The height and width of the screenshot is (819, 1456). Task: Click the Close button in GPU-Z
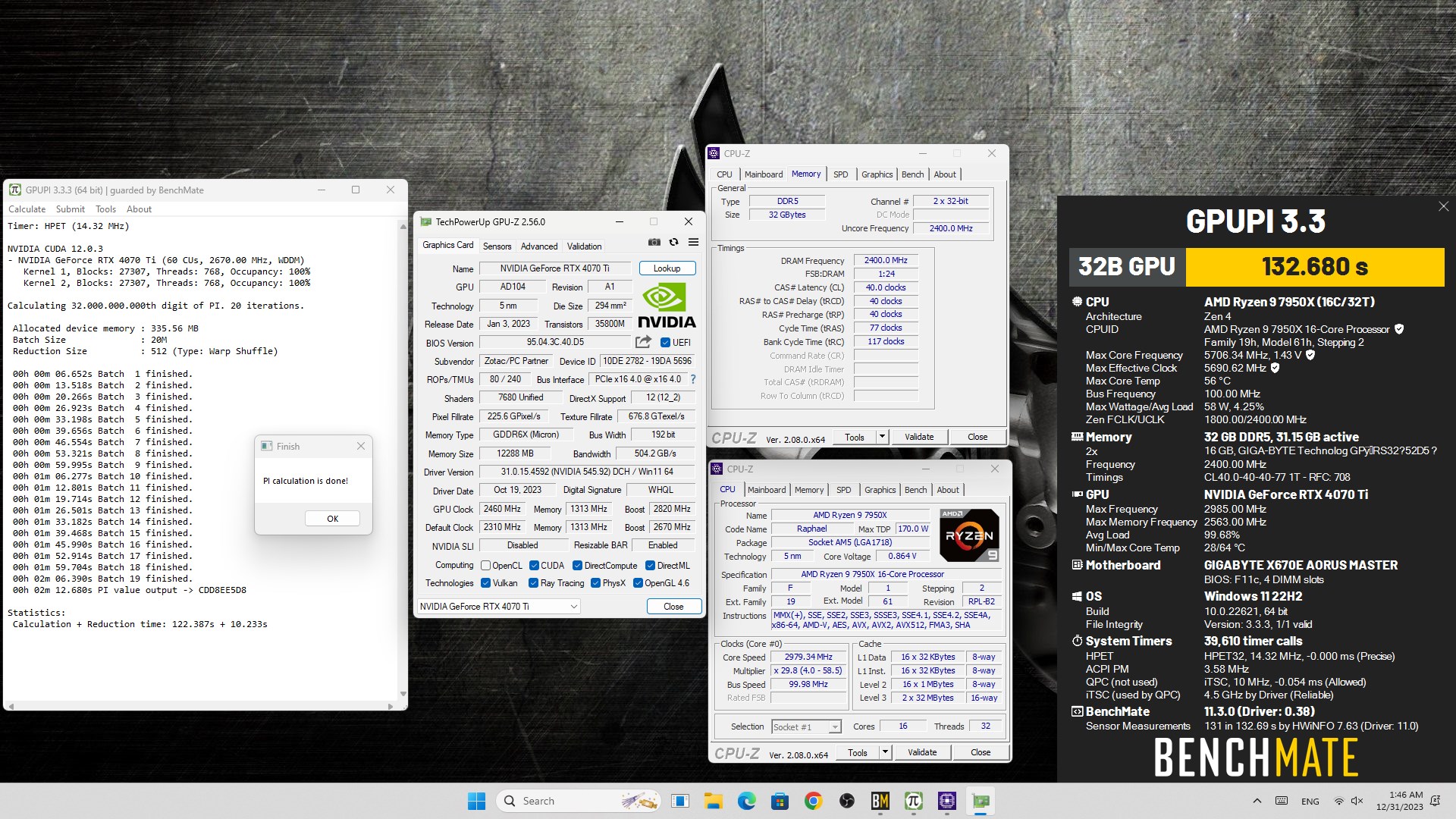[x=673, y=607]
